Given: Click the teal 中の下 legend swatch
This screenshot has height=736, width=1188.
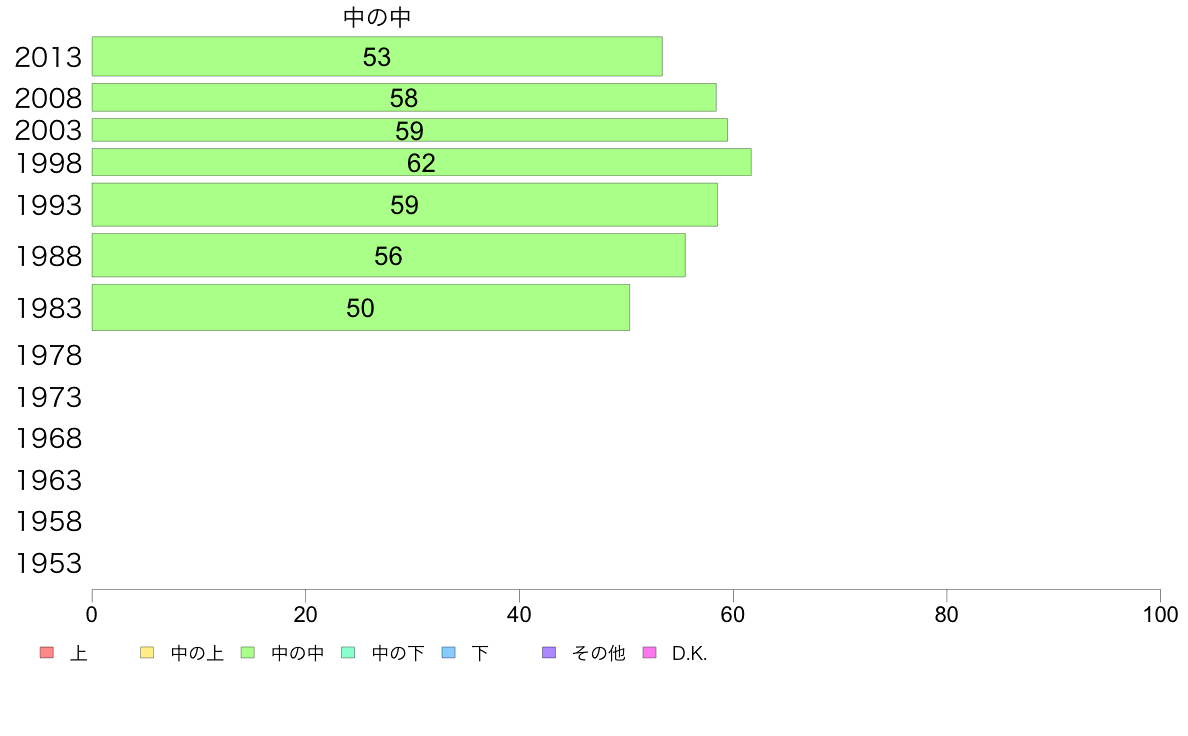Looking at the screenshot, I should pos(349,653).
